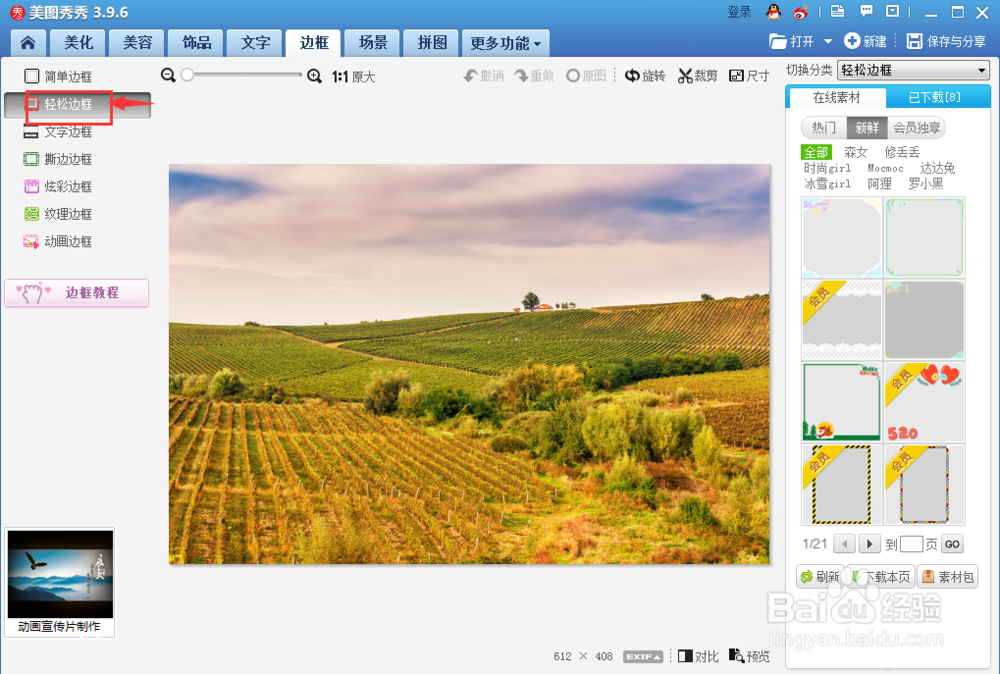Open the feedback speech bubble icon
The image size is (1000, 674).
[x=866, y=11]
